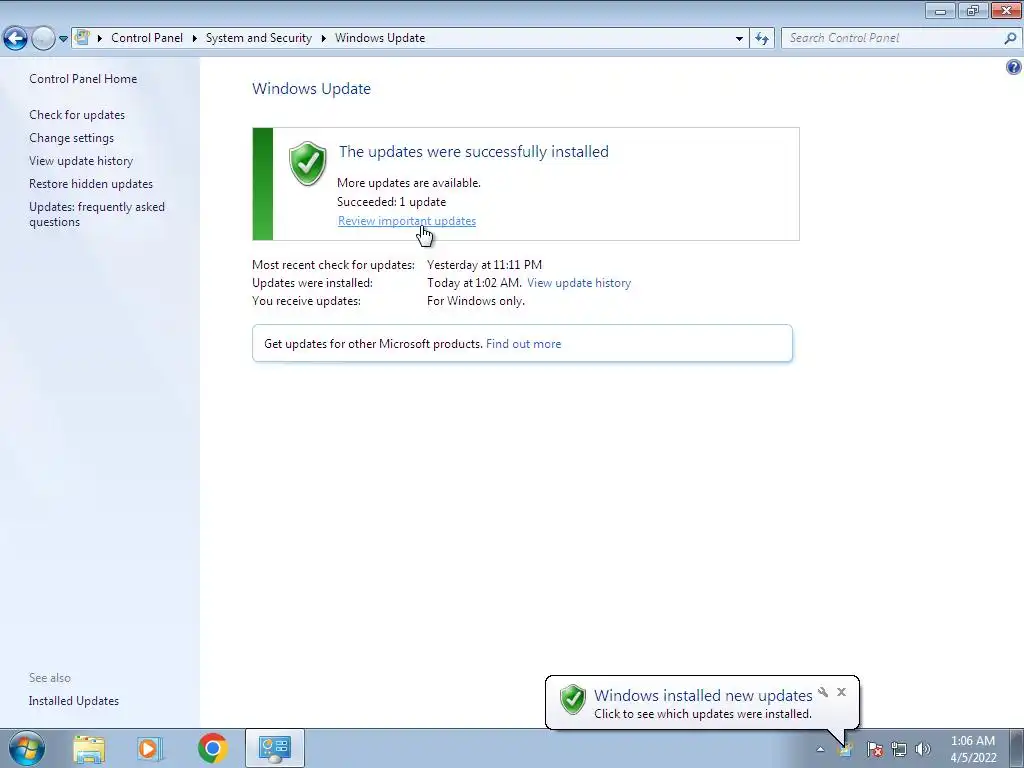The image size is (1024, 768).
Task: Open the Windows Start menu orb
Action: click(27, 748)
